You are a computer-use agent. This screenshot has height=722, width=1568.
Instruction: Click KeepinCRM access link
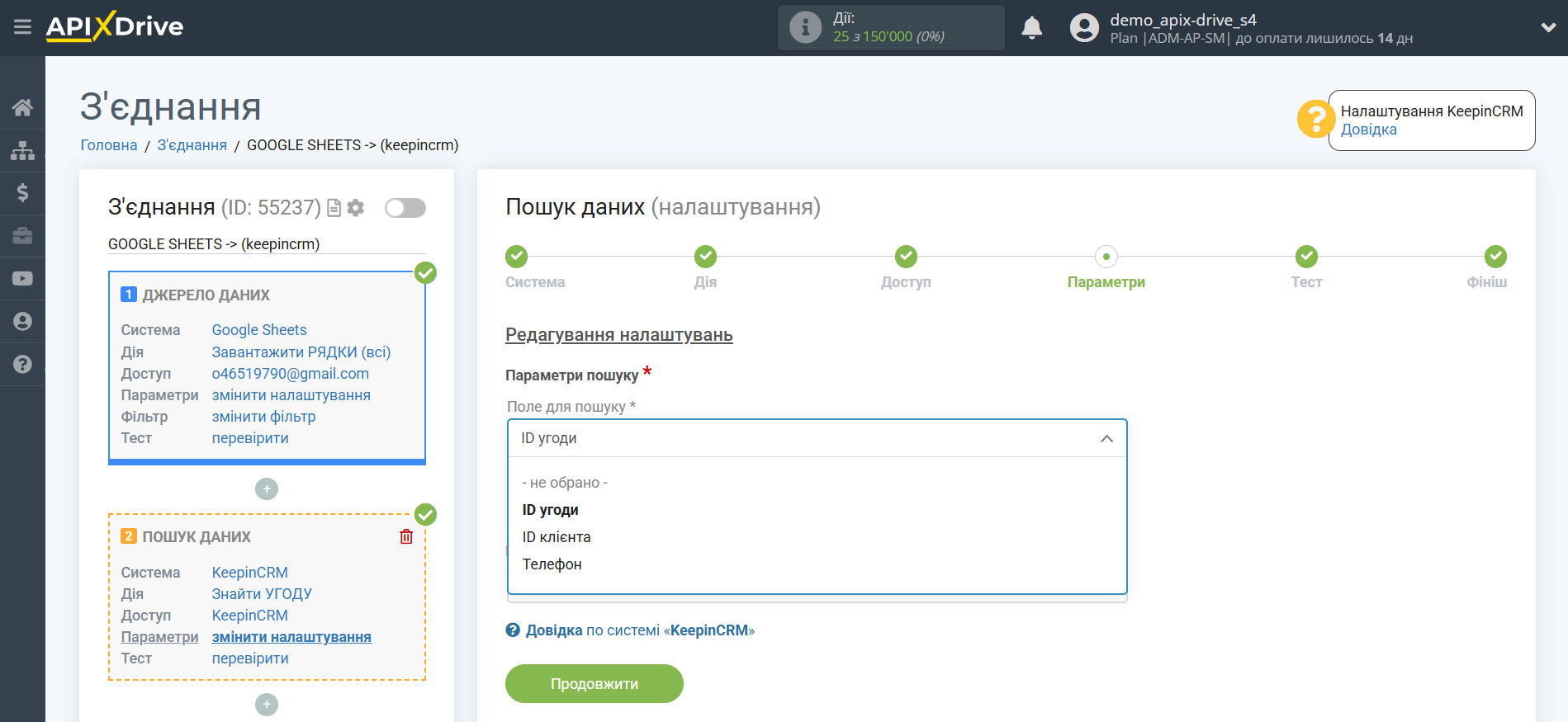pos(250,616)
